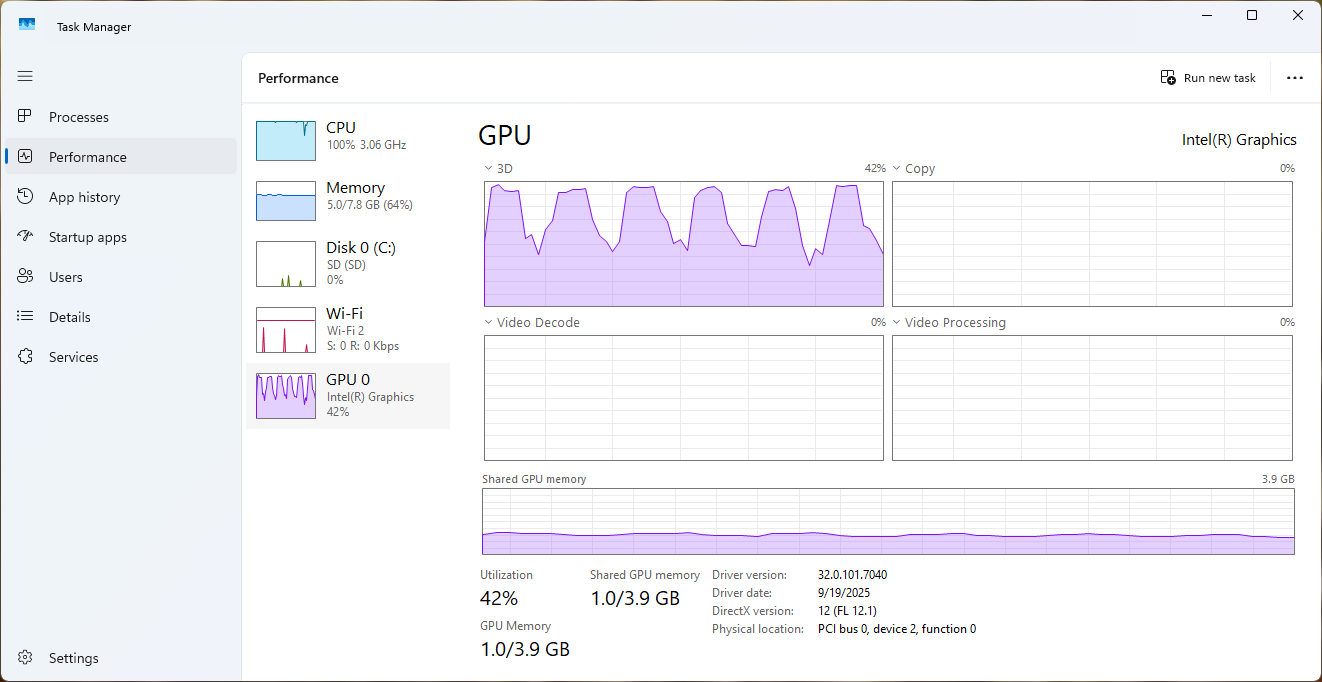Click the Shared GPU memory graph
The height and width of the screenshot is (682, 1322).
(x=888, y=522)
